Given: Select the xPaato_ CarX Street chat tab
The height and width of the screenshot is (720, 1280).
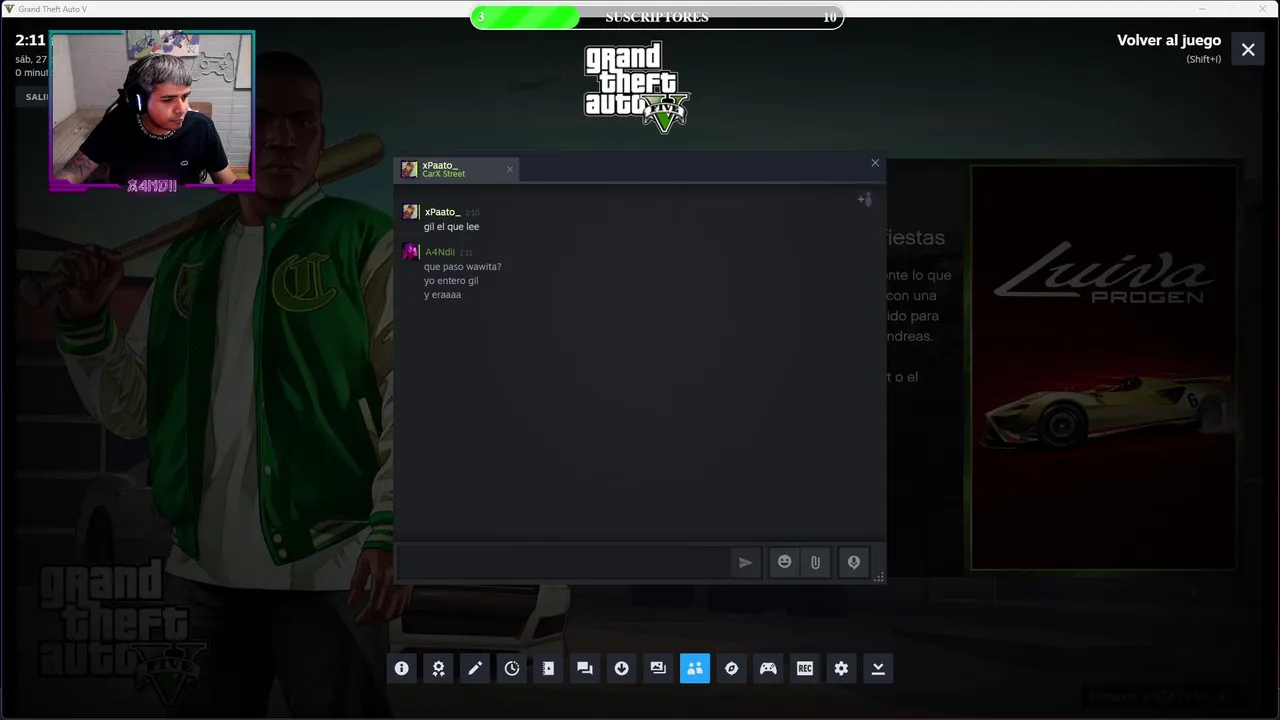Looking at the screenshot, I should (x=456, y=169).
